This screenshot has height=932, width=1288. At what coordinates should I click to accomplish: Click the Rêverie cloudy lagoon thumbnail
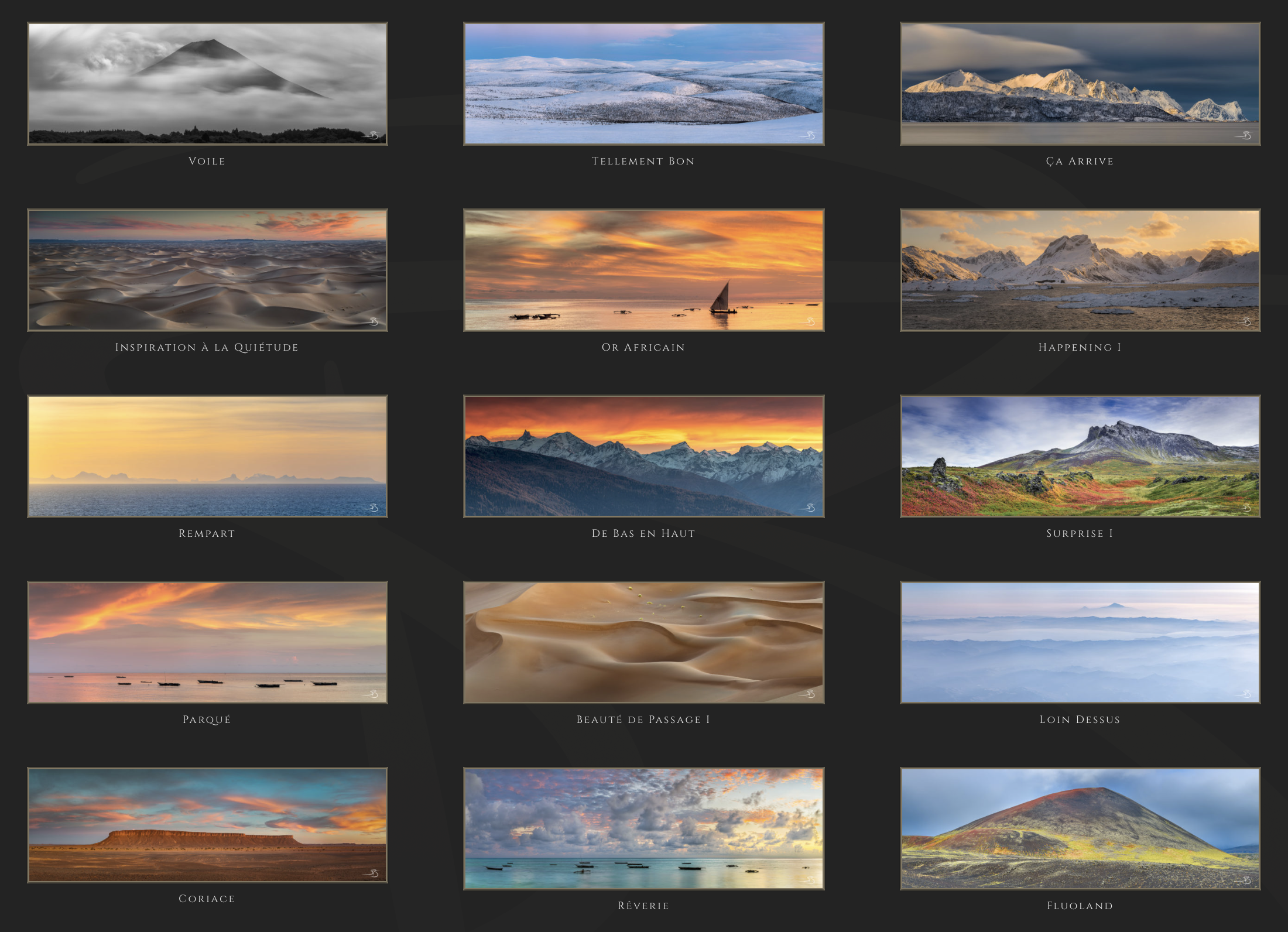[643, 828]
